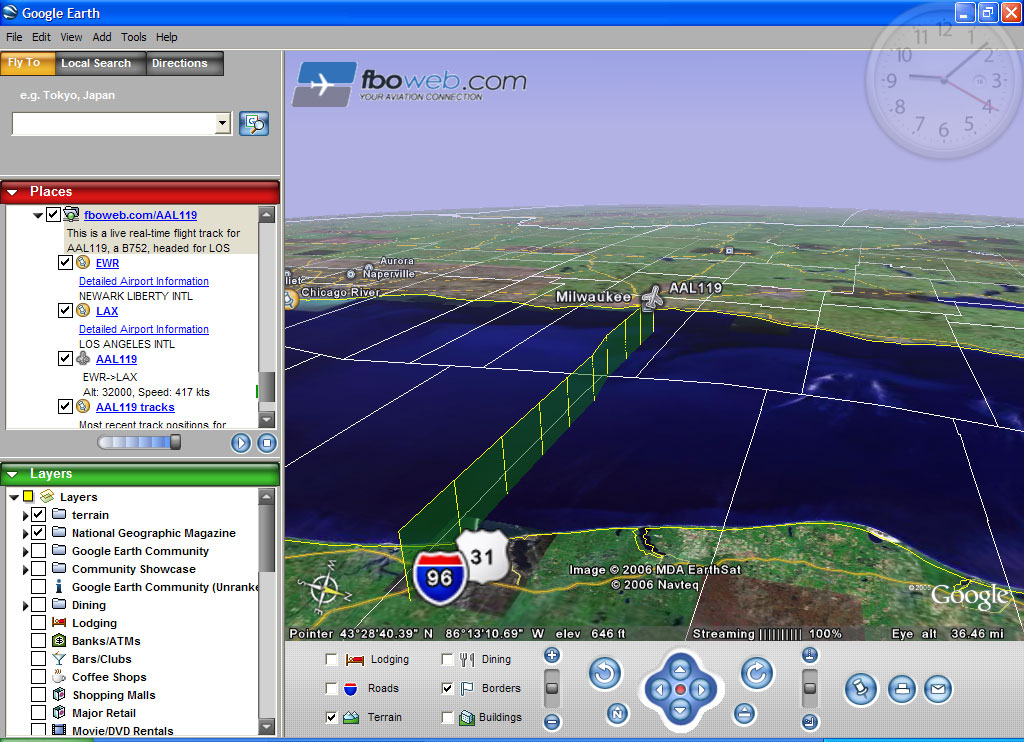The image size is (1024, 742).
Task: Click the airplane icon next to AAL119 place
Action: pyautogui.click(x=83, y=359)
